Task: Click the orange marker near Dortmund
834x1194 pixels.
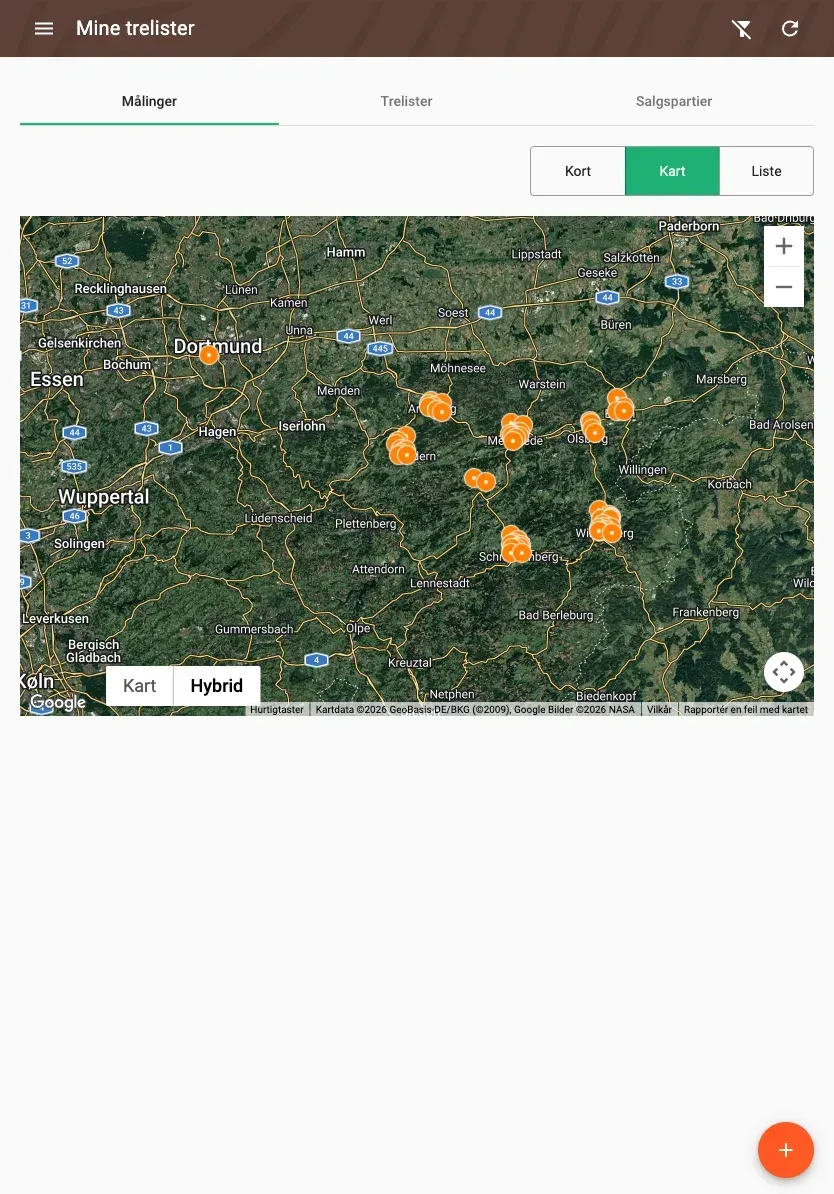Action: [209, 354]
